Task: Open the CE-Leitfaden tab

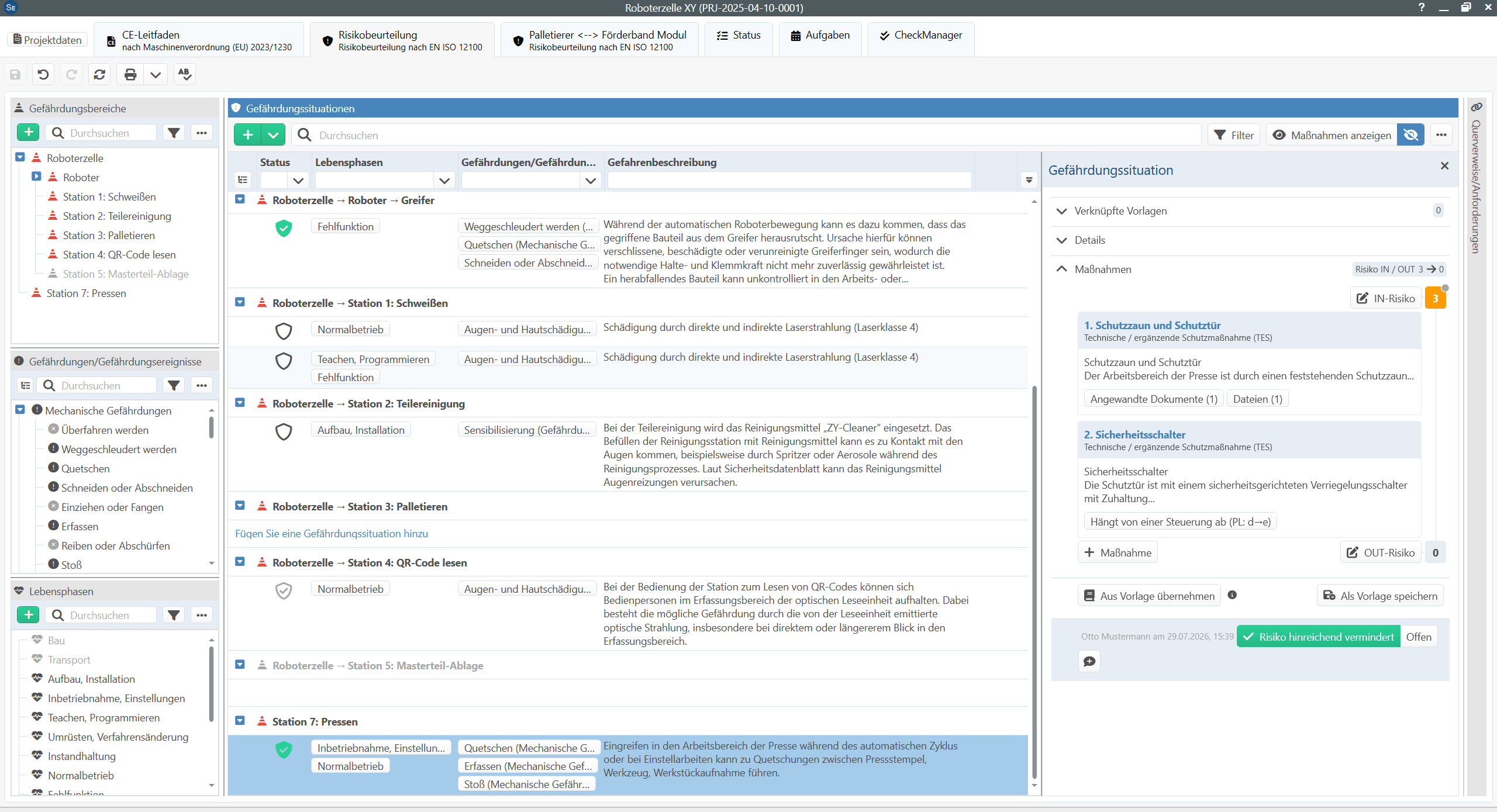Action: [x=199, y=40]
